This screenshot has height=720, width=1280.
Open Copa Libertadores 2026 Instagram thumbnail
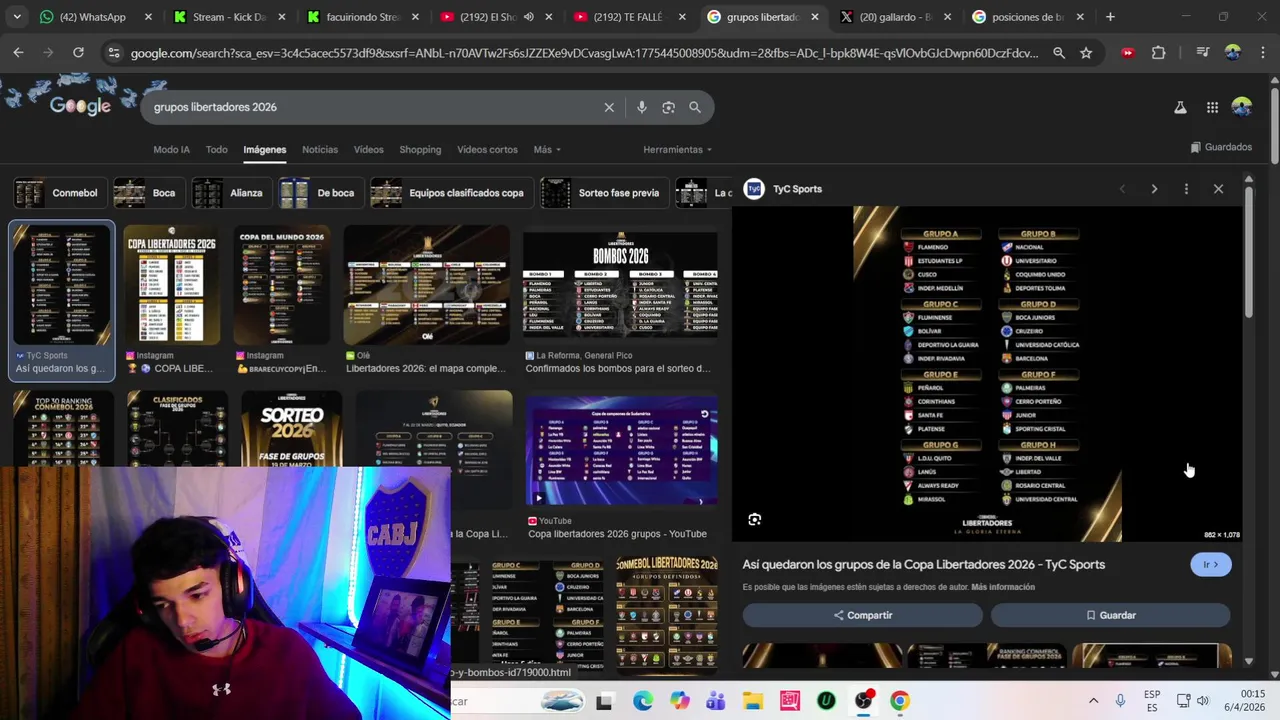(171, 285)
